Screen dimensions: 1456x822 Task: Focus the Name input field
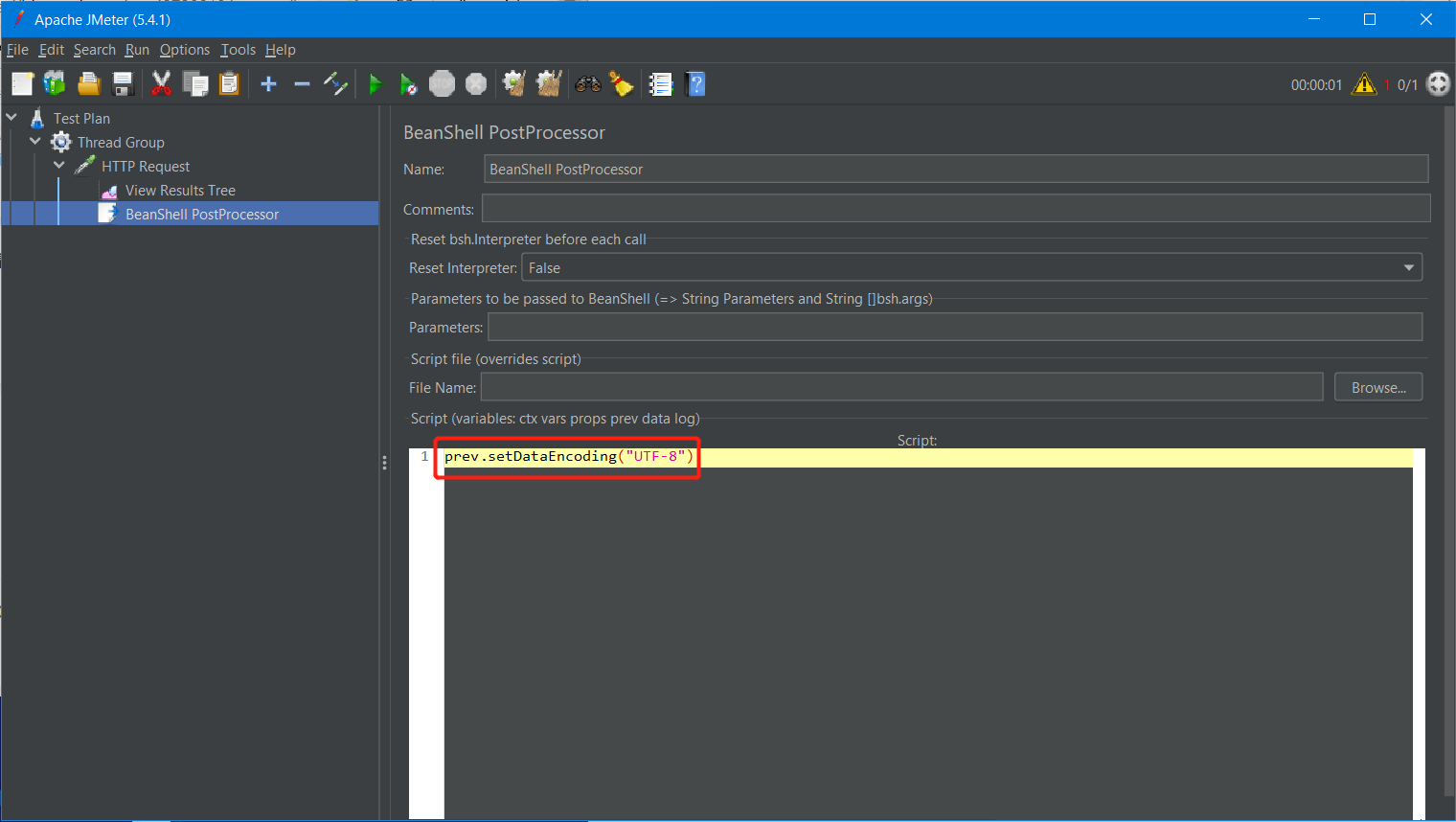pos(956,169)
